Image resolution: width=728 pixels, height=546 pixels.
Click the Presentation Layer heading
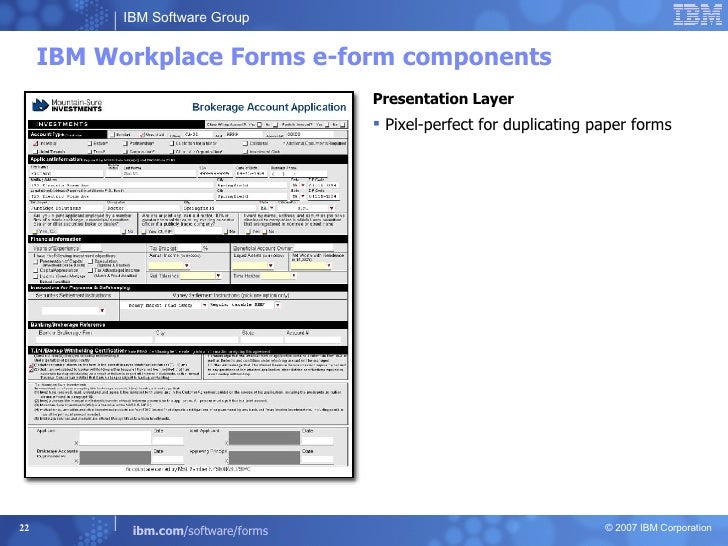[x=443, y=99]
